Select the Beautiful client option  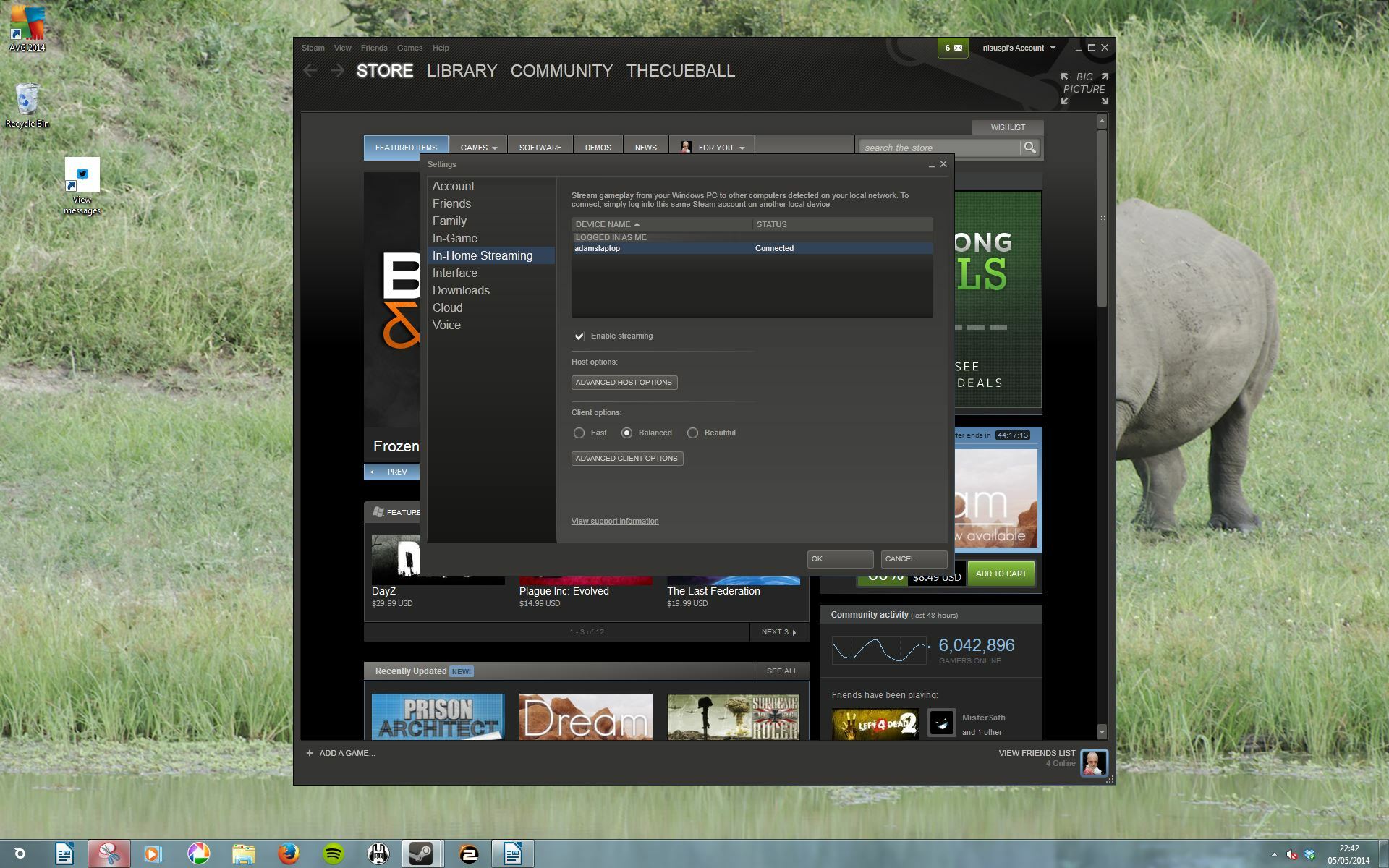(x=692, y=433)
